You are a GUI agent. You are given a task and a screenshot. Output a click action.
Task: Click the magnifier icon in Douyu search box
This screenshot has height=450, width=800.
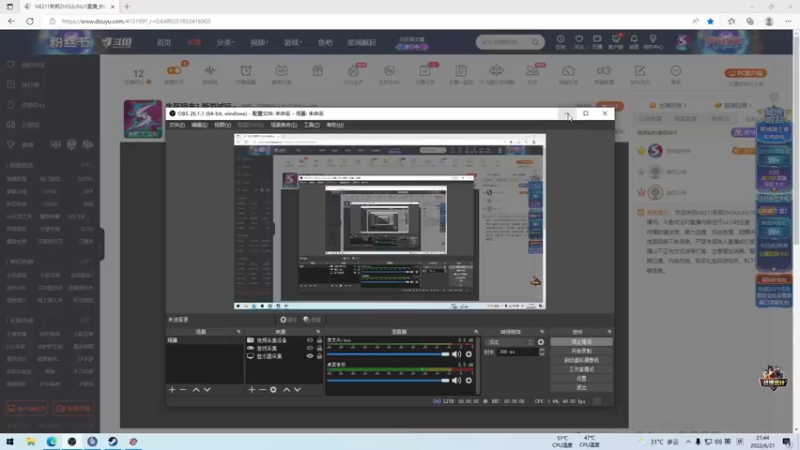click(x=535, y=42)
